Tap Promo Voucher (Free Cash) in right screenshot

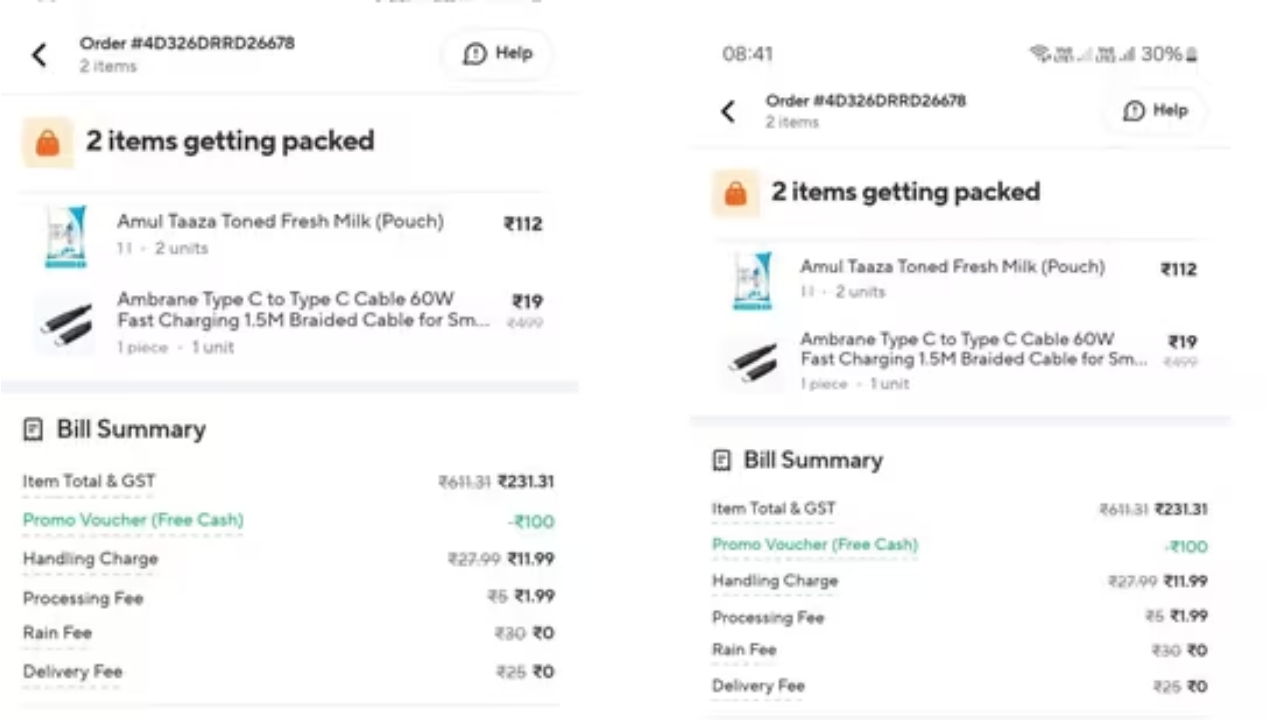point(814,545)
